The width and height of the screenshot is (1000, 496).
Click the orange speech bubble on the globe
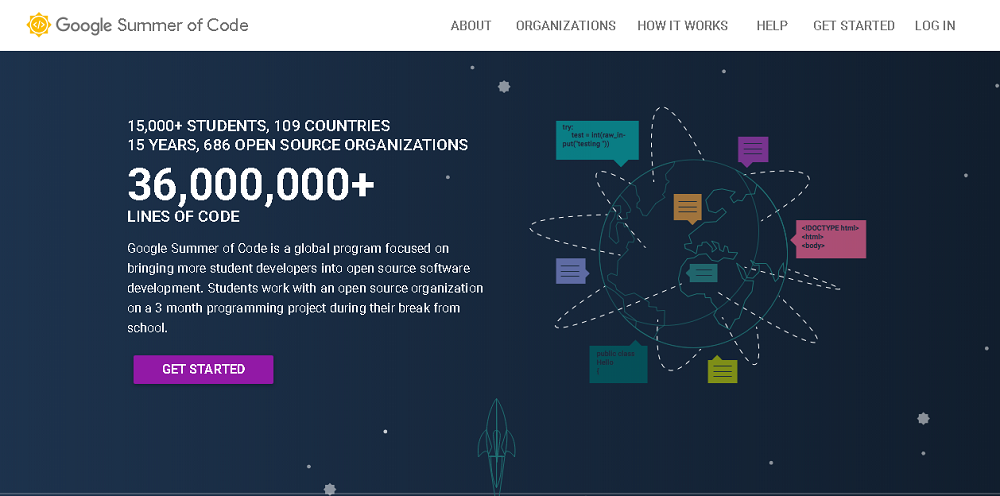(687, 207)
